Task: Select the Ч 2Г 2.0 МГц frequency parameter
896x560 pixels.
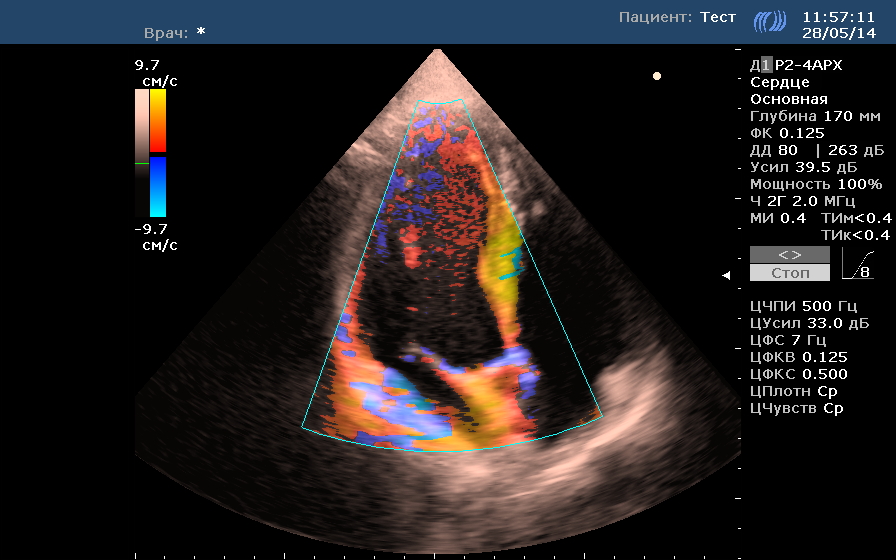Action: tap(802, 201)
